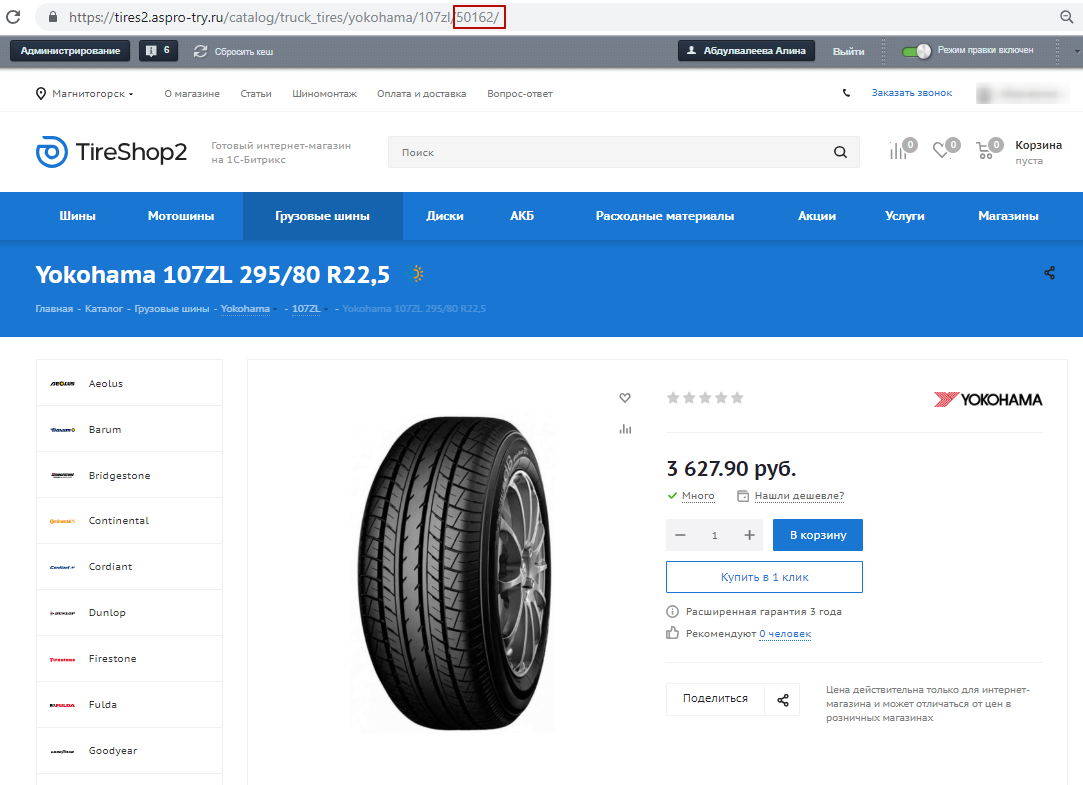The height and width of the screenshot is (785, 1083).
Task: Click the Сбросить кеш refresh button
Action: 233,51
